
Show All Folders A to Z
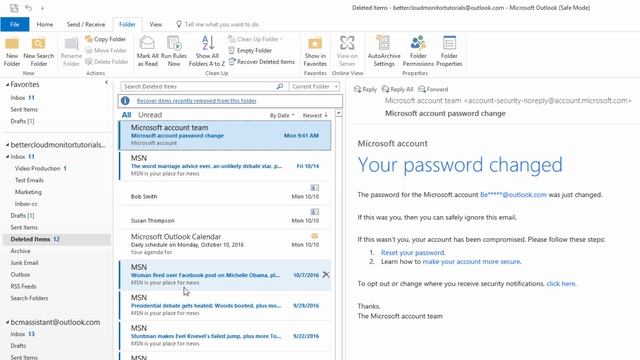click(x=207, y=52)
